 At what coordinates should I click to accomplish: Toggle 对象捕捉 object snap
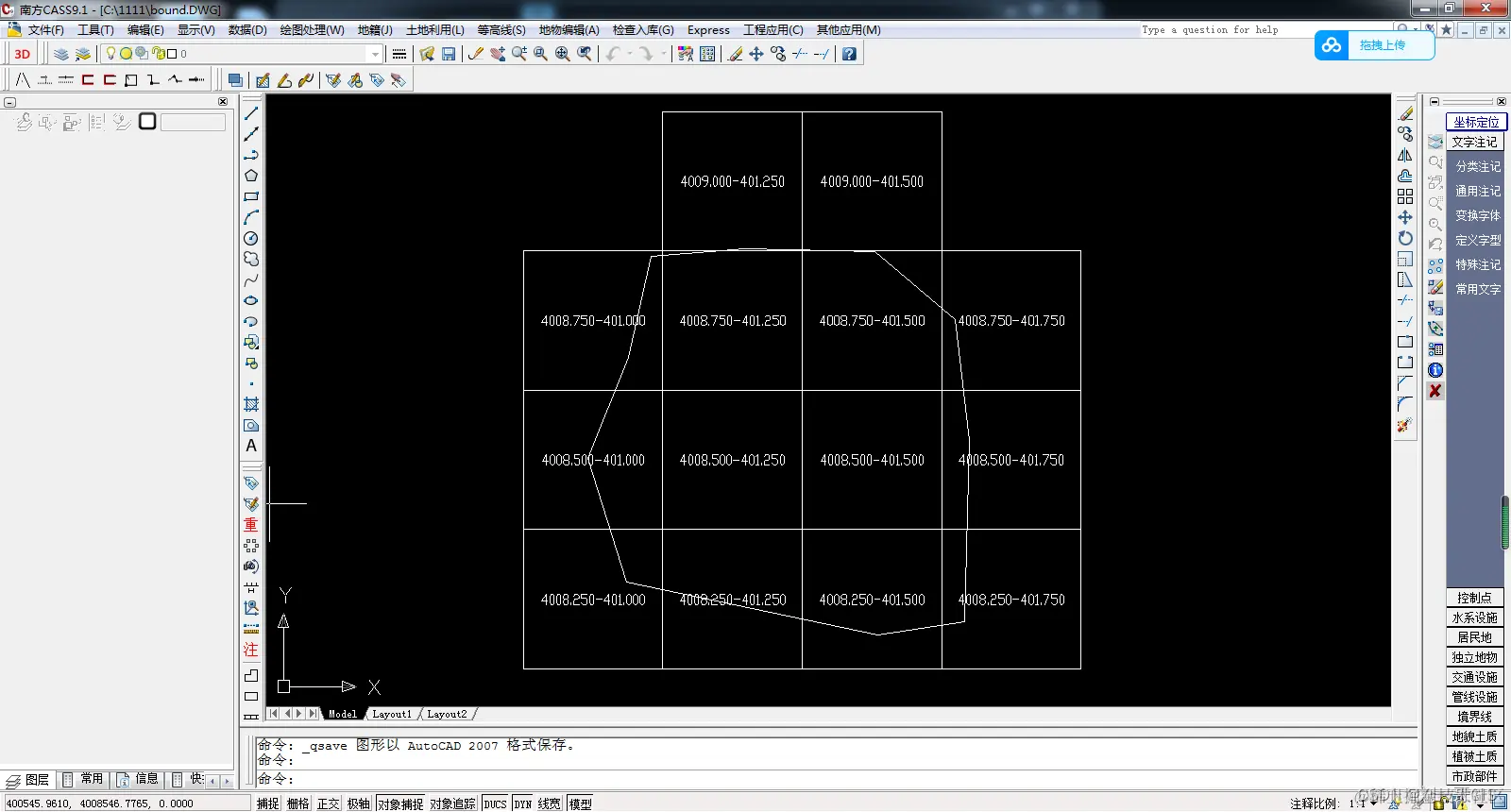click(400, 804)
